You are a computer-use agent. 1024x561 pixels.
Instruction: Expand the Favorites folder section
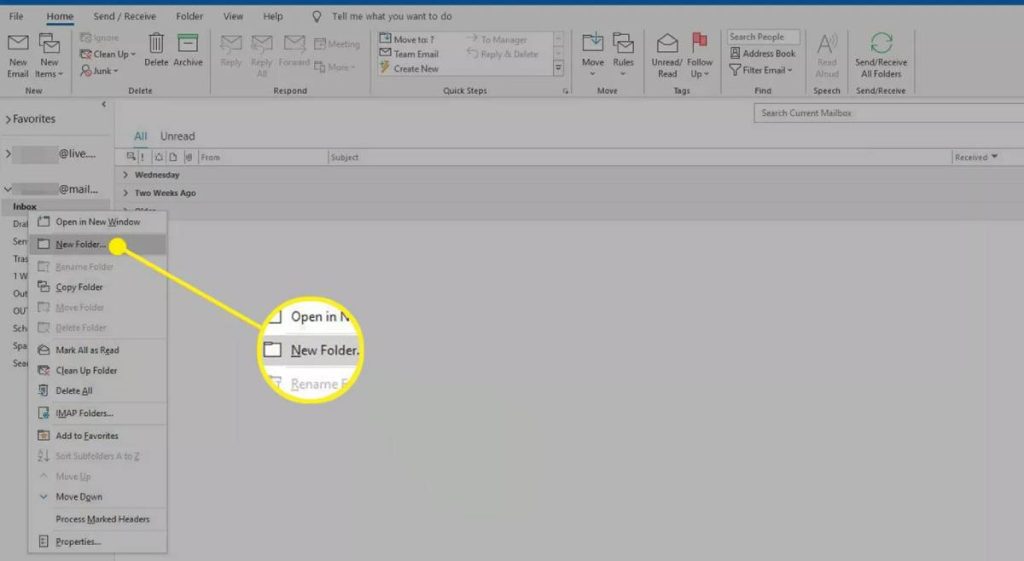(8, 119)
